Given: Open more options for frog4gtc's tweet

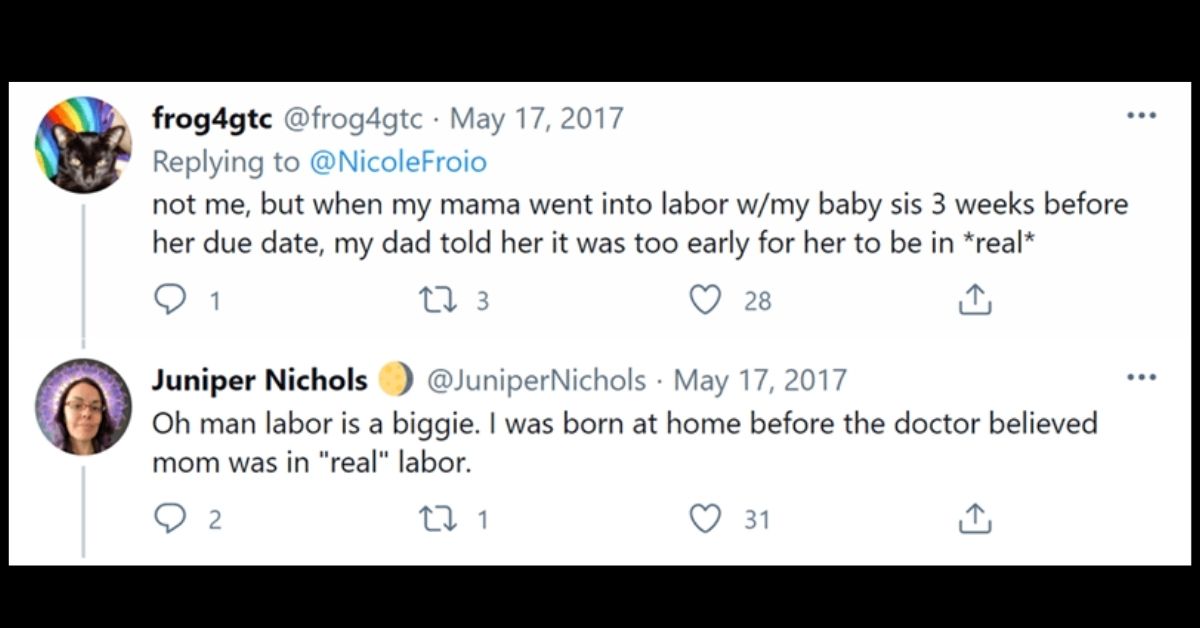Looking at the screenshot, I should point(1141,116).
